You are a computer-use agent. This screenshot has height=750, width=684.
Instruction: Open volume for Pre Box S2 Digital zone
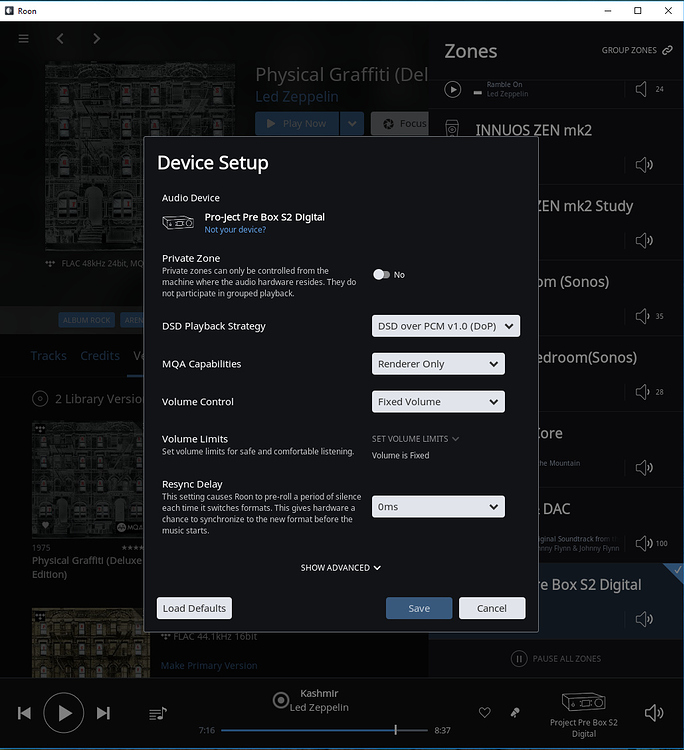pos(644,619)
